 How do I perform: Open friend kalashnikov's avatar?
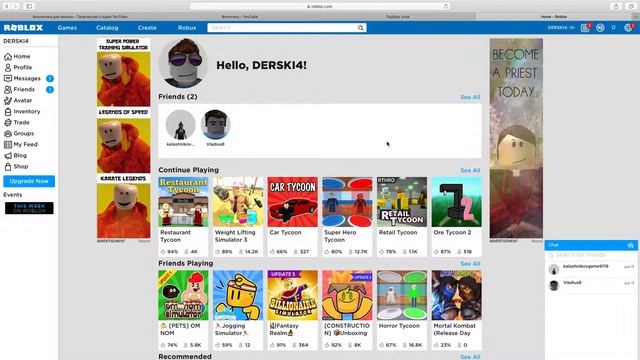click(180, 124)
